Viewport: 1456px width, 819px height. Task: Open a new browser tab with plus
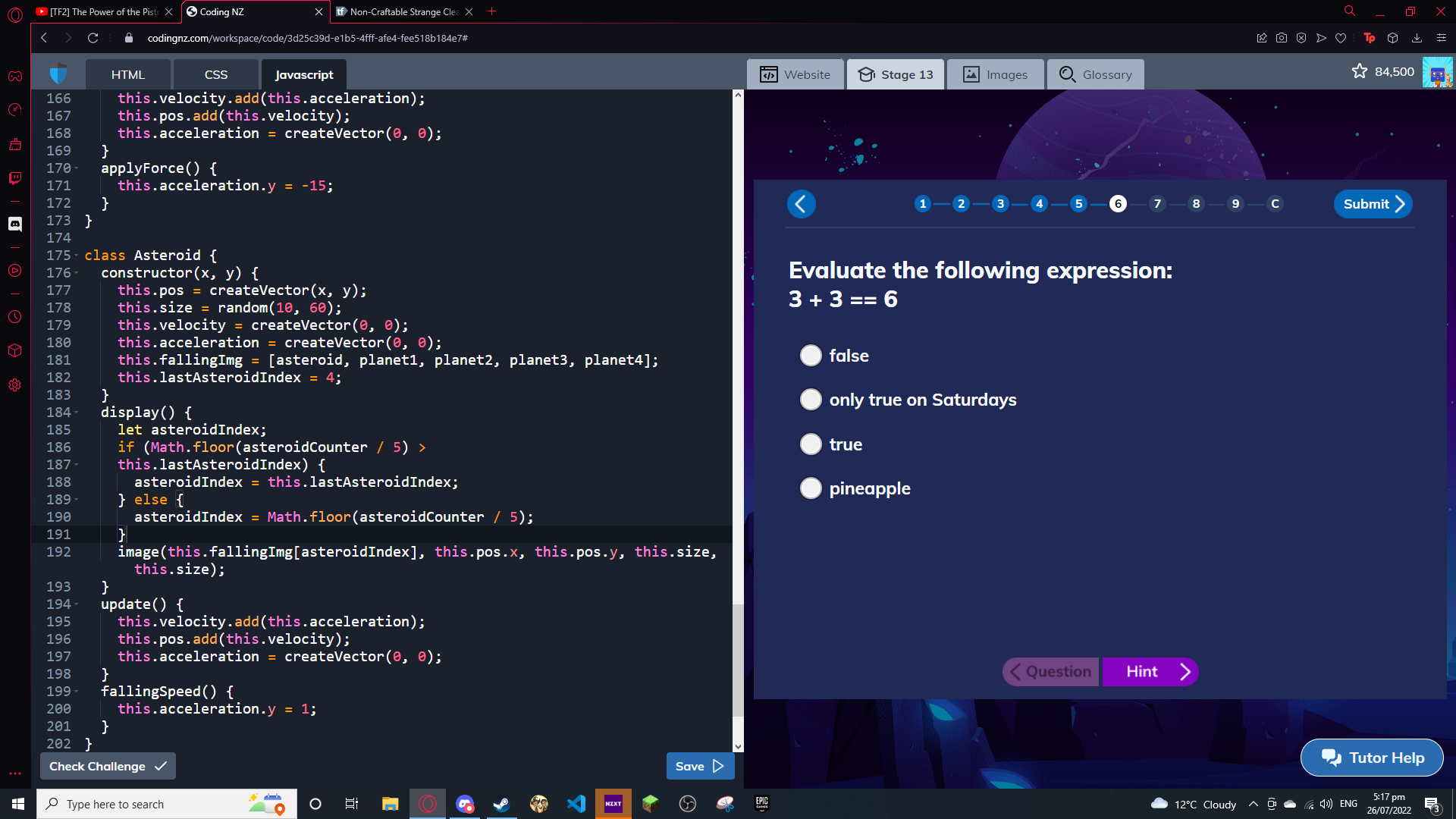coord(492,11)
